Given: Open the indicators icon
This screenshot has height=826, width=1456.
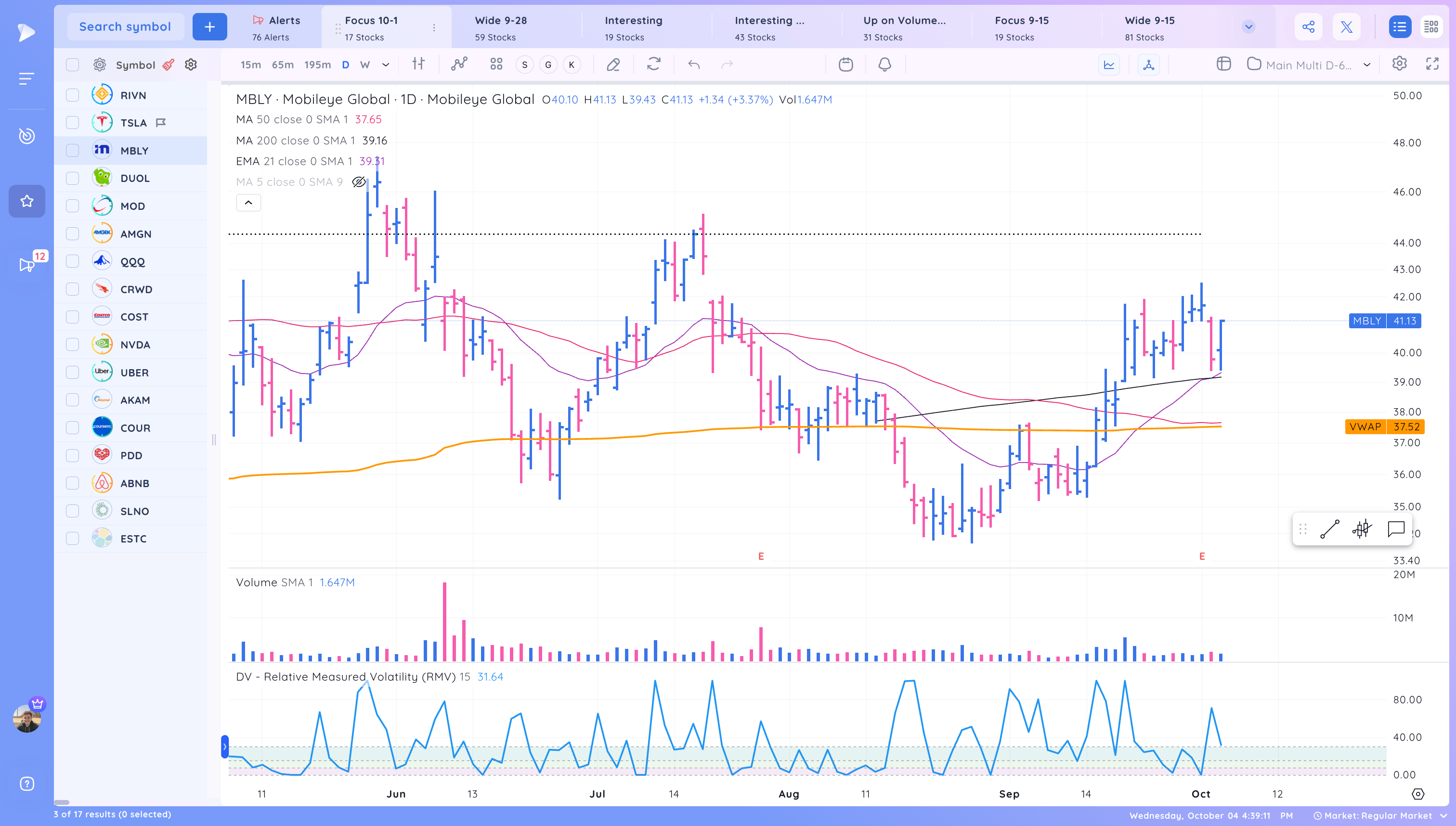Looking at the screenshot, I should click(459, 64).
